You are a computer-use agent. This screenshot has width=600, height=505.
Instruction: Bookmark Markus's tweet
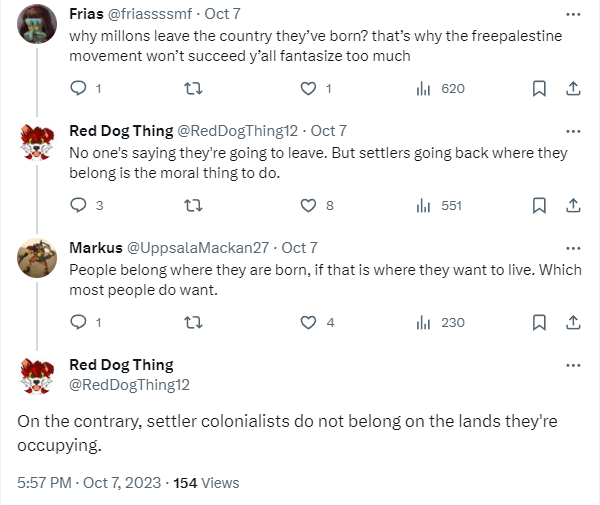tap(539, 322)
